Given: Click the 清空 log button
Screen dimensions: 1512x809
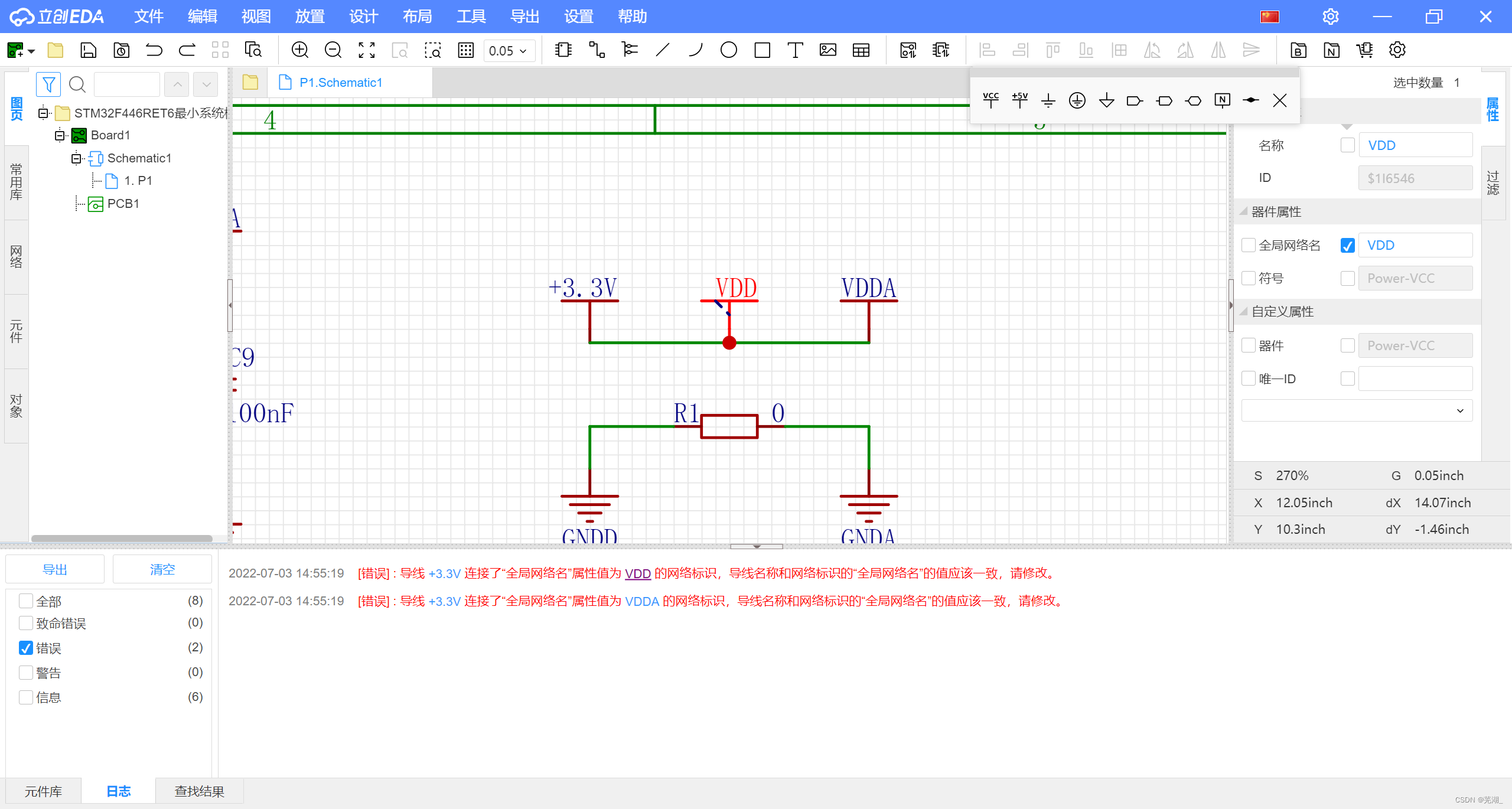Looking at the screenshot, I should pos(162,569).
